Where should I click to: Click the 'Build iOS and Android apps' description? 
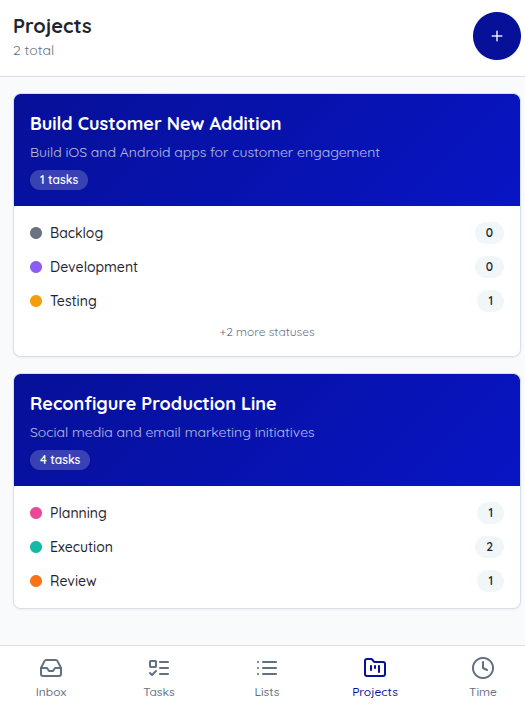coord(205,153)
